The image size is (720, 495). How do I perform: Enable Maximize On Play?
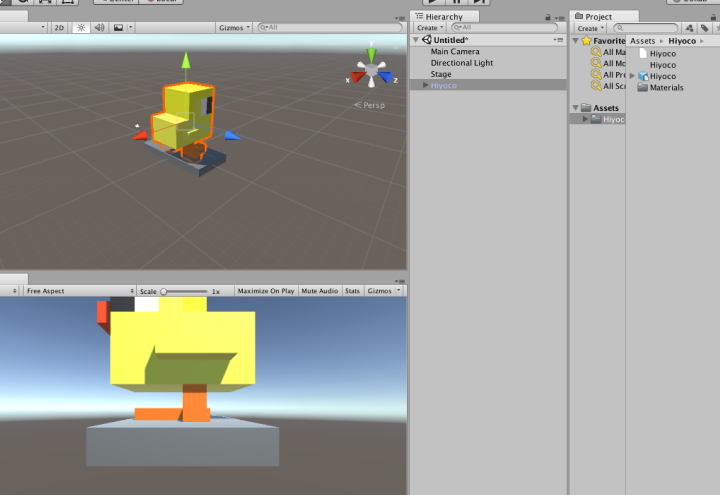[265, 291]
